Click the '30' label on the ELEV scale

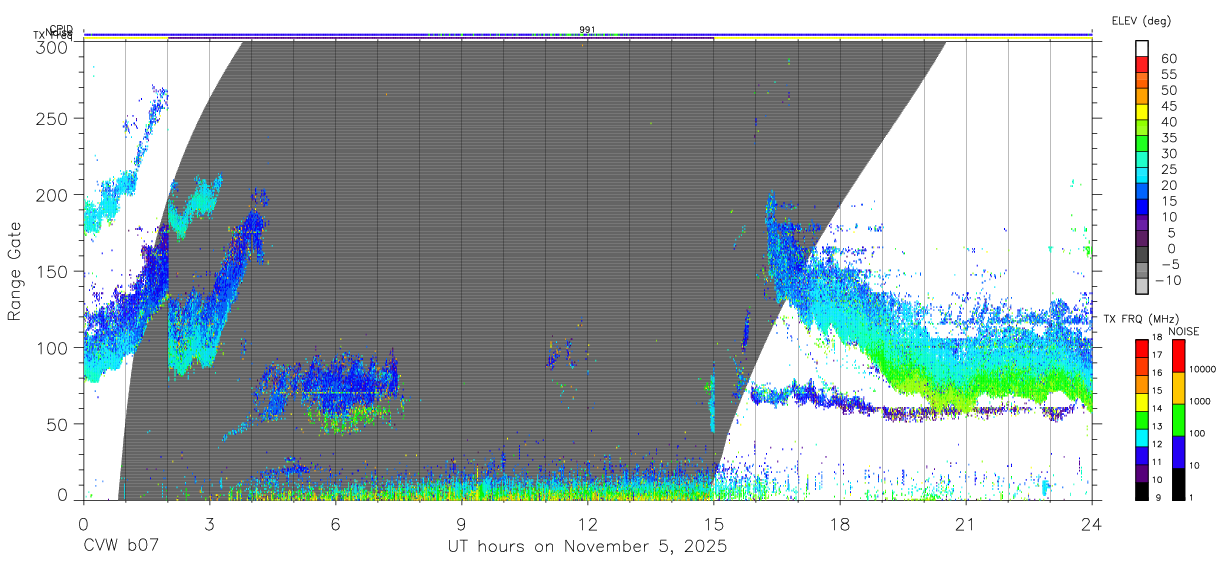(x=1167, y=154)
